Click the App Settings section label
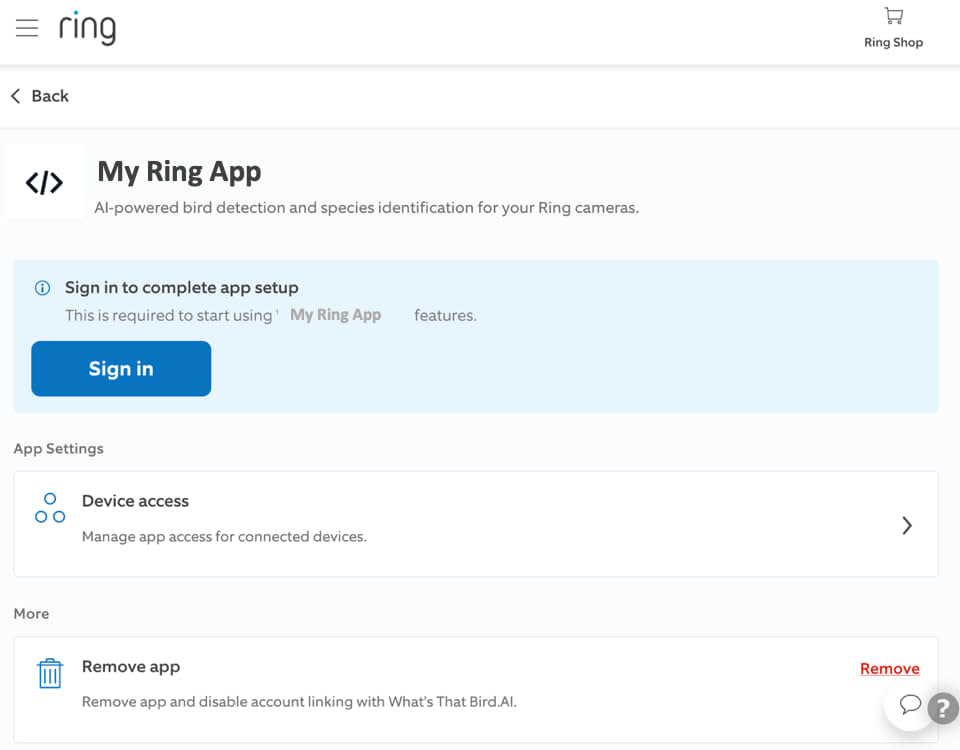This screenshot has height=750, width=960. pyautogui.click(x=59, y=449)
